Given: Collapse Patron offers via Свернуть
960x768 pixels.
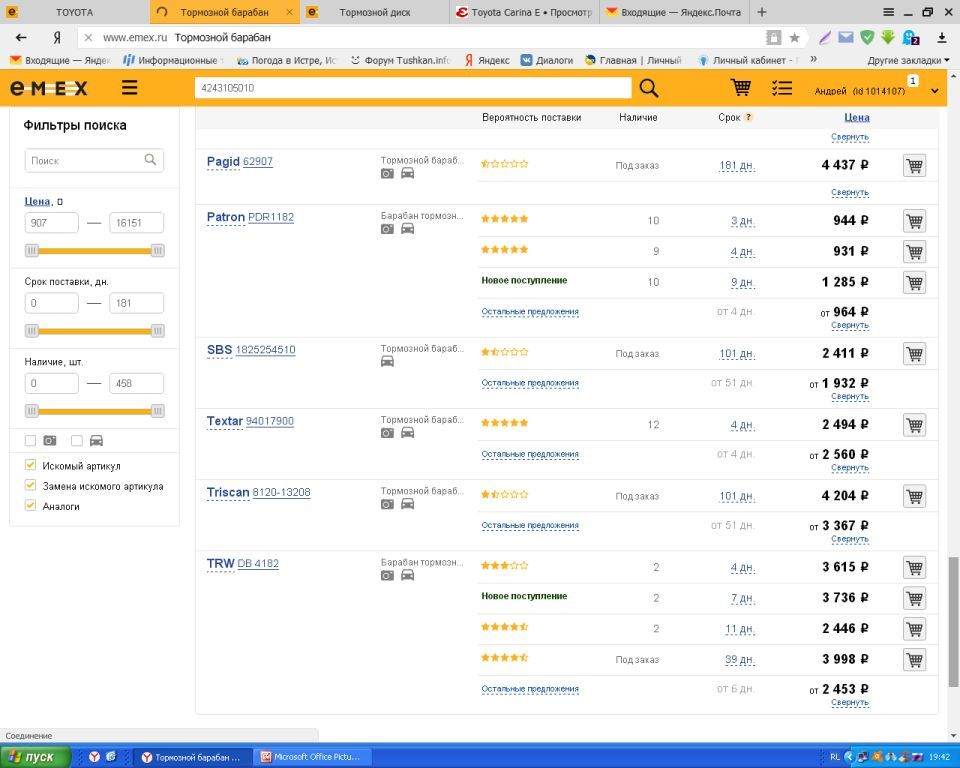Looking at the screenshot, I should 849,325.
